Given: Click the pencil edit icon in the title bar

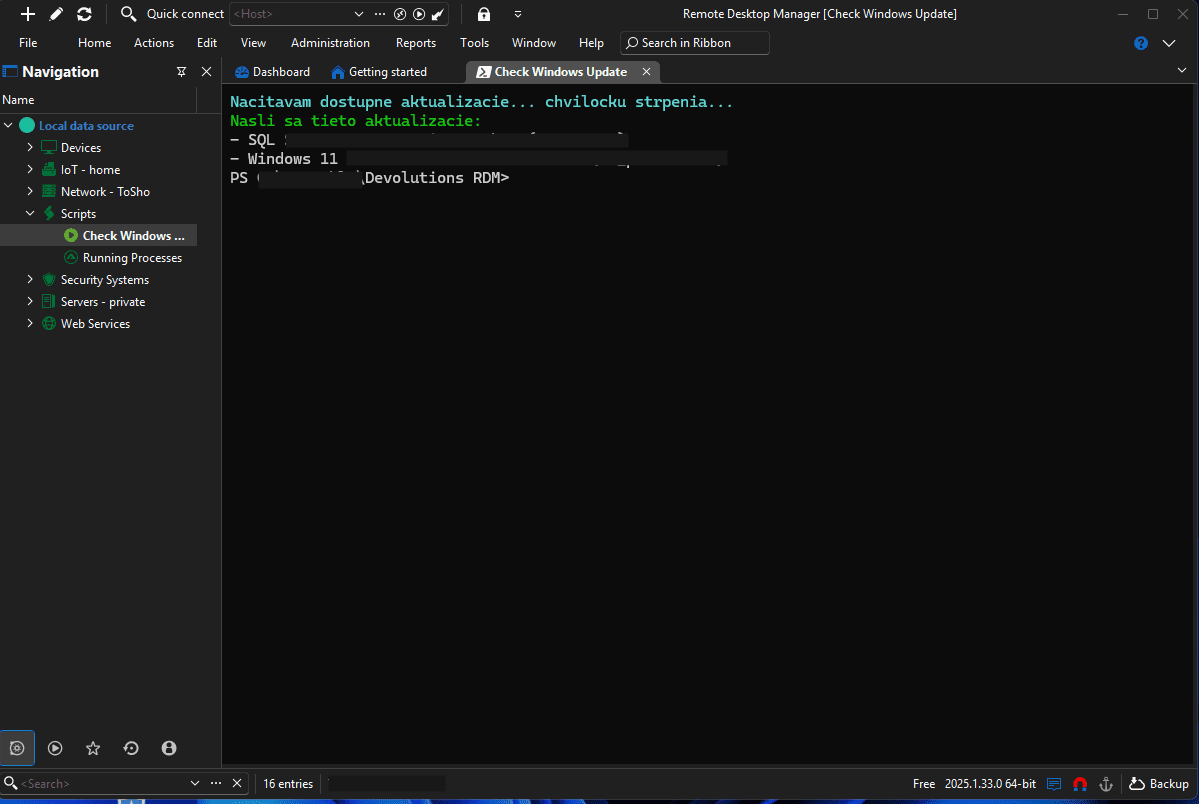Looking at the screenshot, I should click(x=56, y=14).
